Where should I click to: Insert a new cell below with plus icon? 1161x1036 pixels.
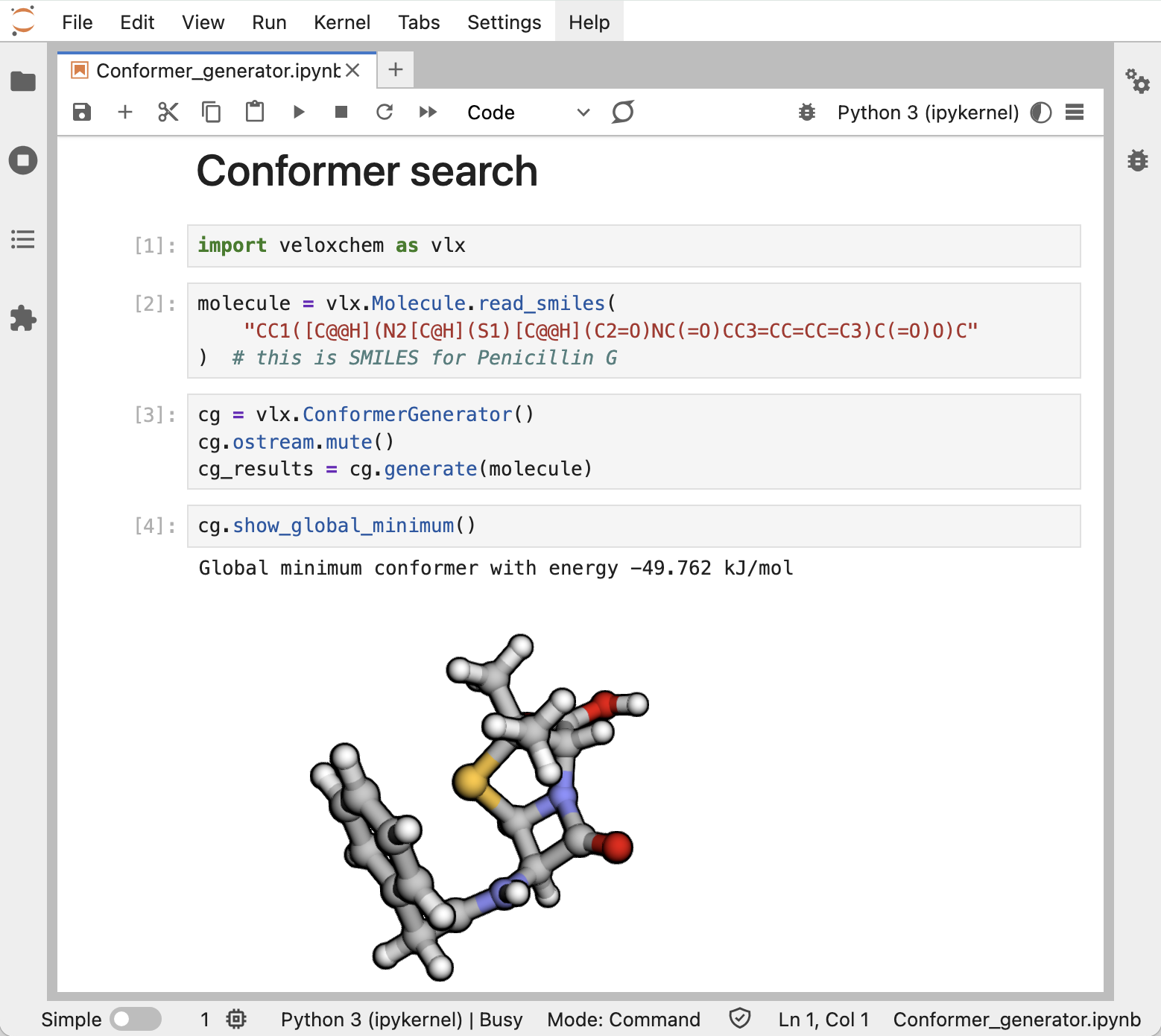[125, 113]
